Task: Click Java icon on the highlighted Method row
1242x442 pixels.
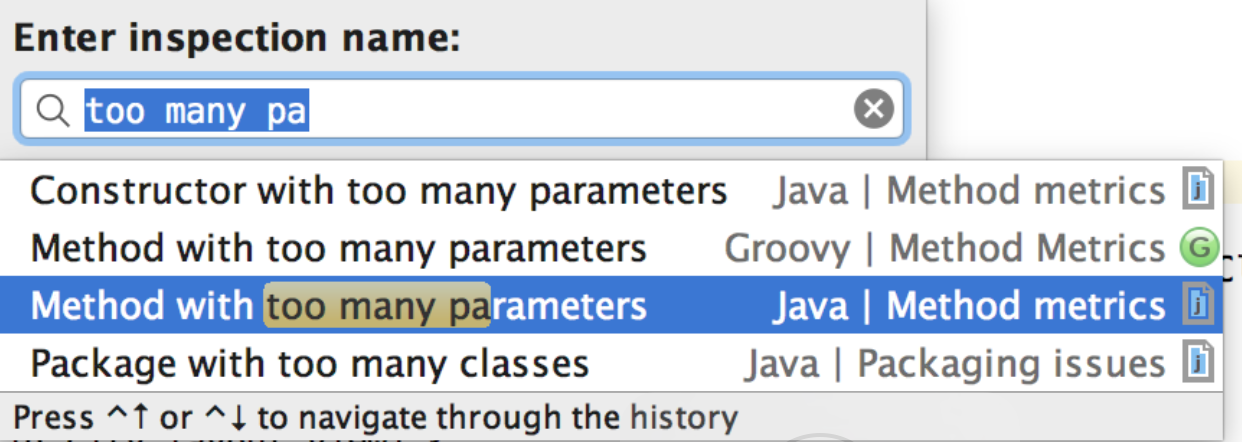Action: [x=1197, y=306]
